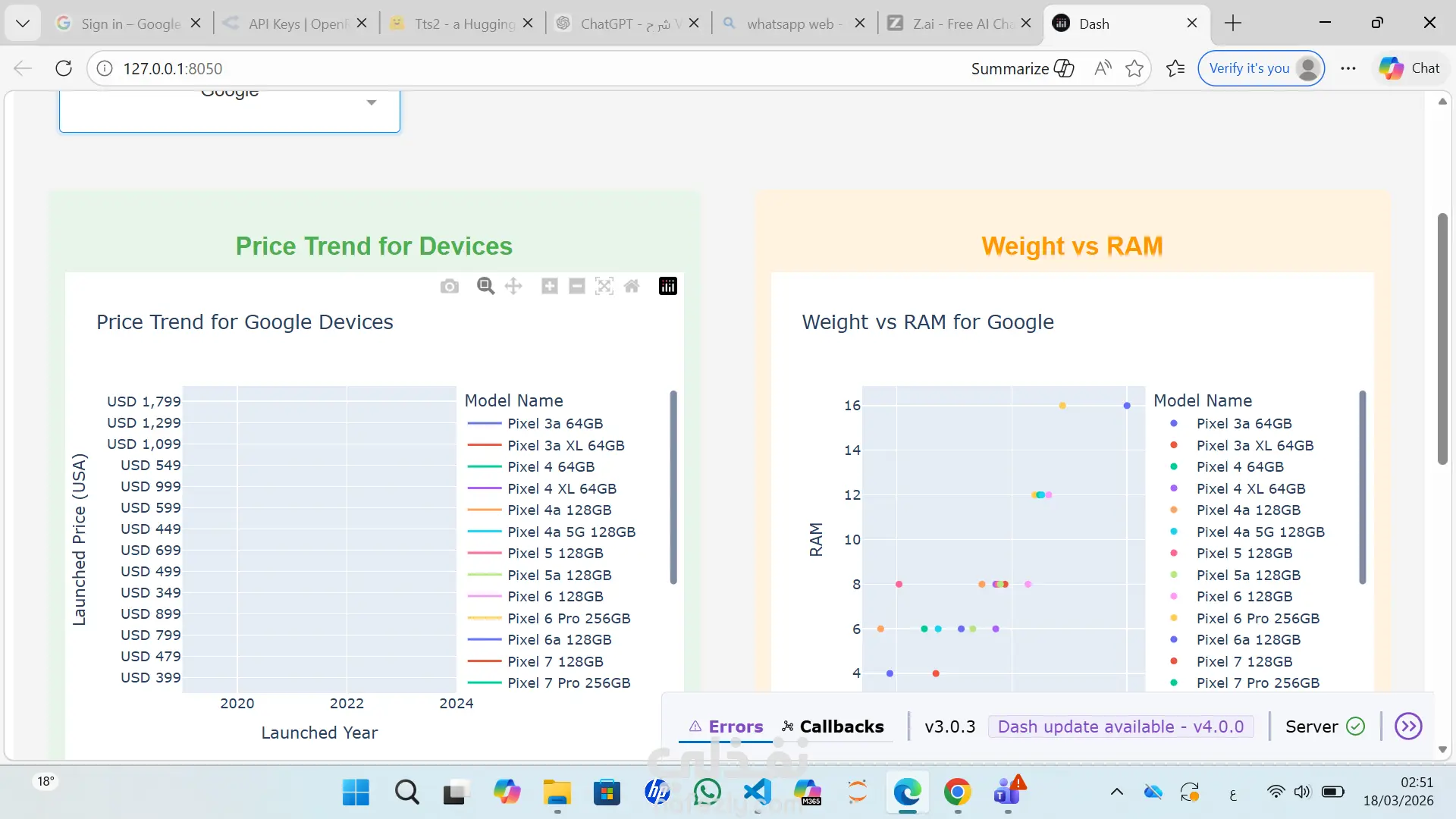Toggle Pixel 4a 5G 128GB price trace

pos(571,532)
